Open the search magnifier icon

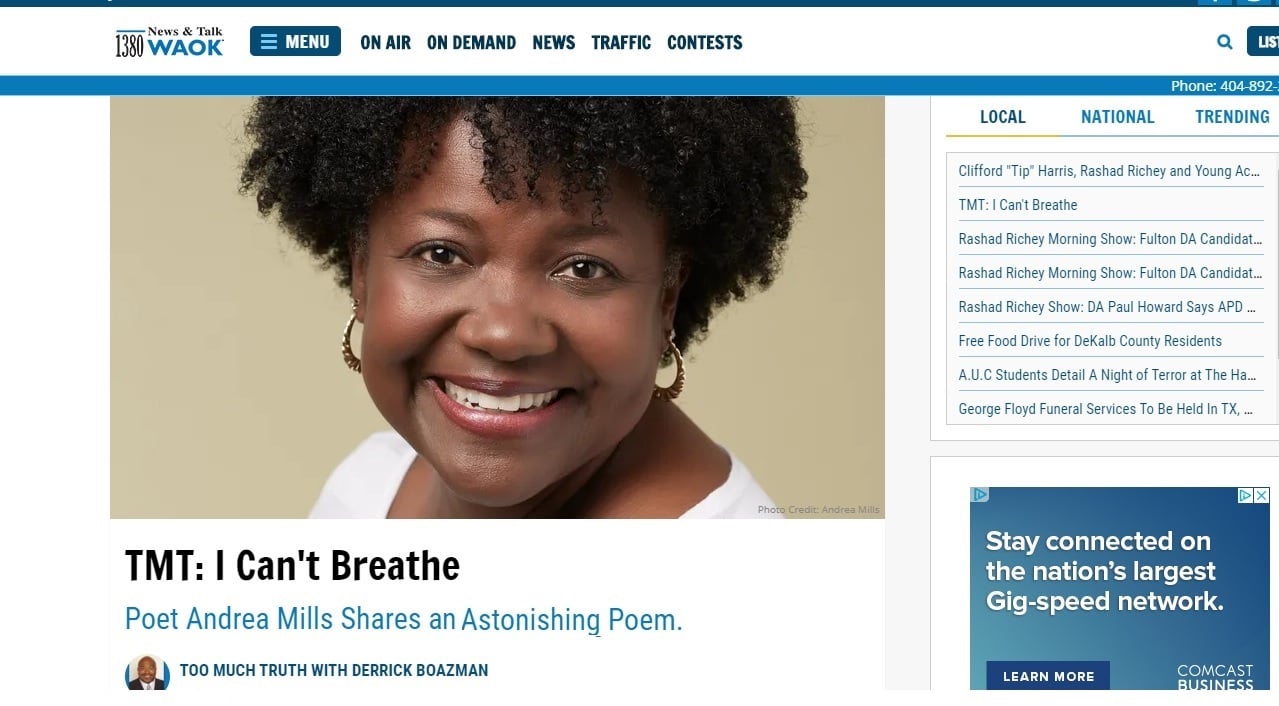click(x=1225, y=42)
